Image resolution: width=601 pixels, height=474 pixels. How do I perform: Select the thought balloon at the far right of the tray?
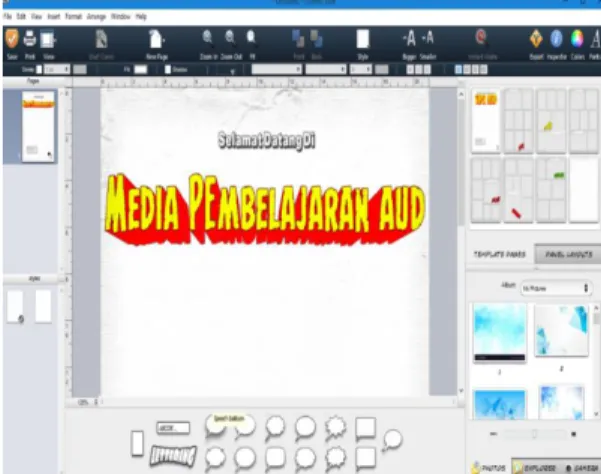tap(392, 440)
